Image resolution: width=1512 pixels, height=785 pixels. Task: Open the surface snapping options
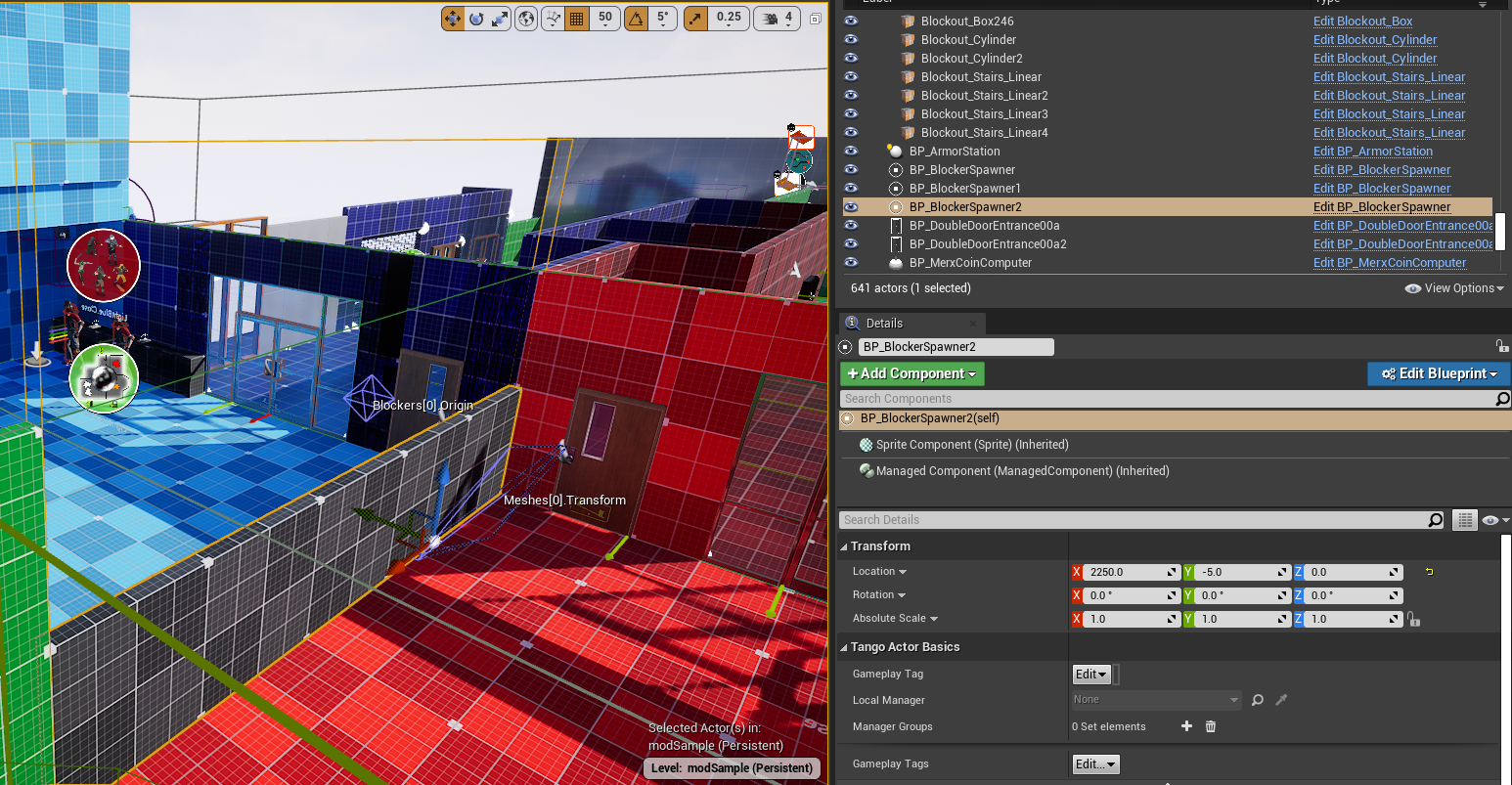[554, 19]
